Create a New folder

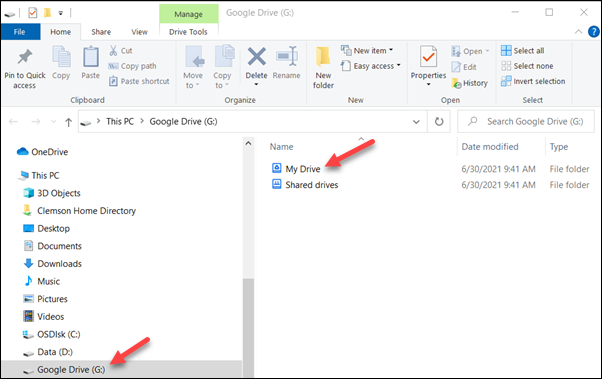(x=323, y=67)
